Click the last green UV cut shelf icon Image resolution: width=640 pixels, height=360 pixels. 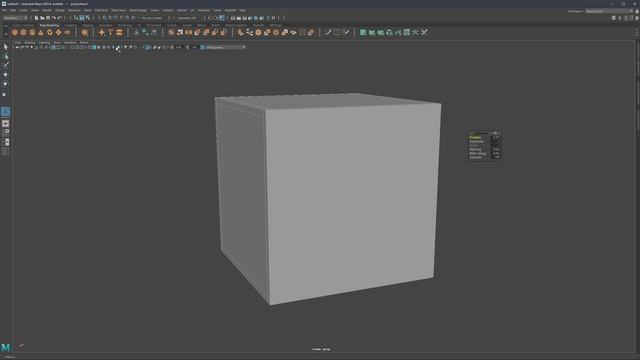424,32
